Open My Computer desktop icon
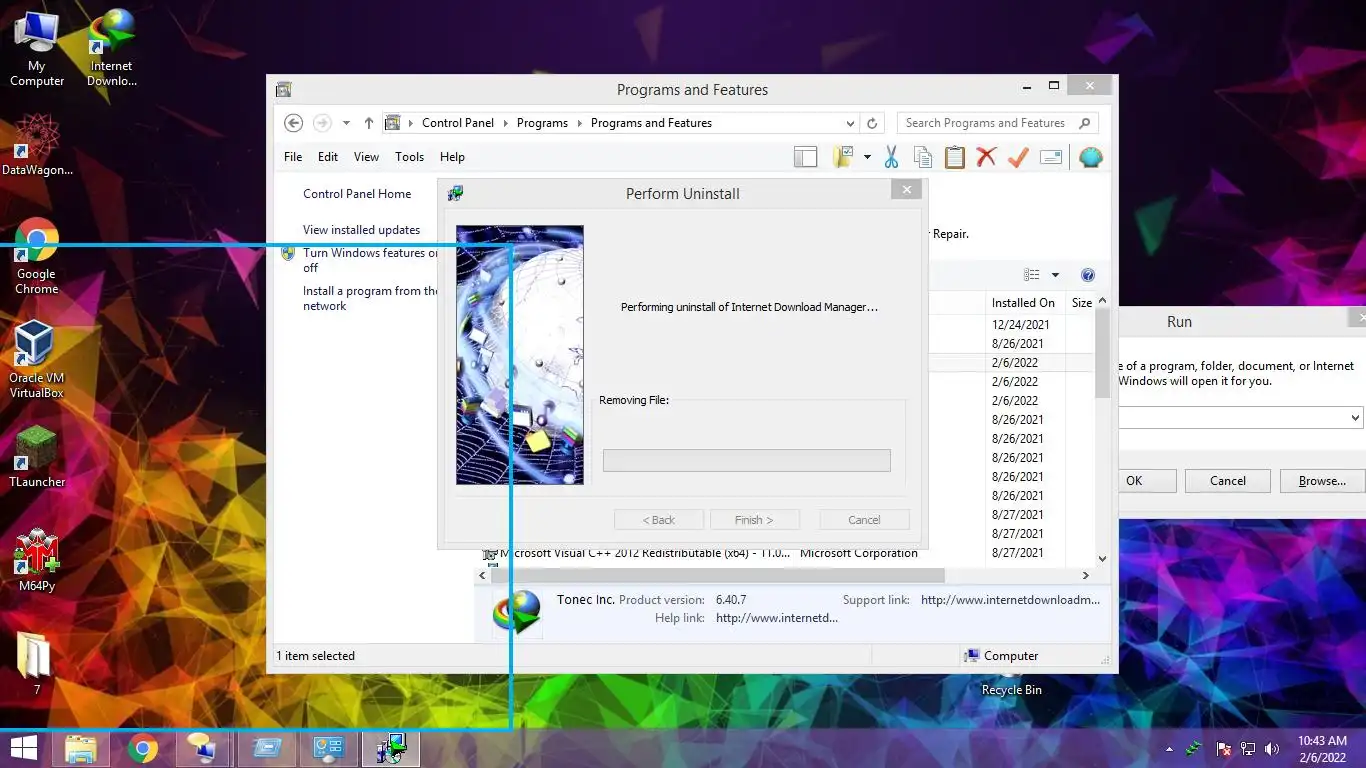This screenshot has height=768, width=1366. (x=37, y=49)
